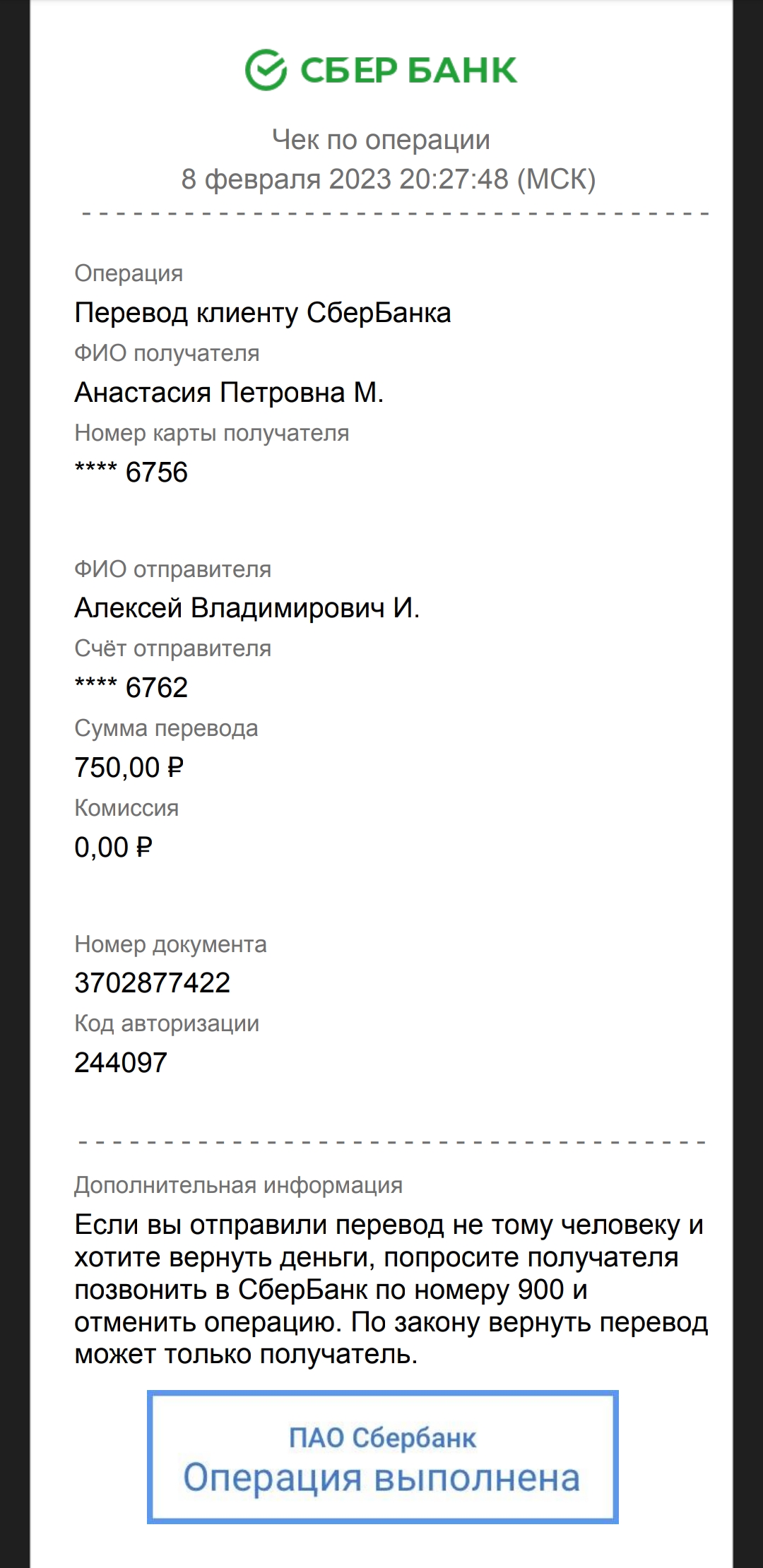Click the green Sber checkmark logo
This screenshot has width=763, height=1568.
pyautogui.click(x=266, y=70)
